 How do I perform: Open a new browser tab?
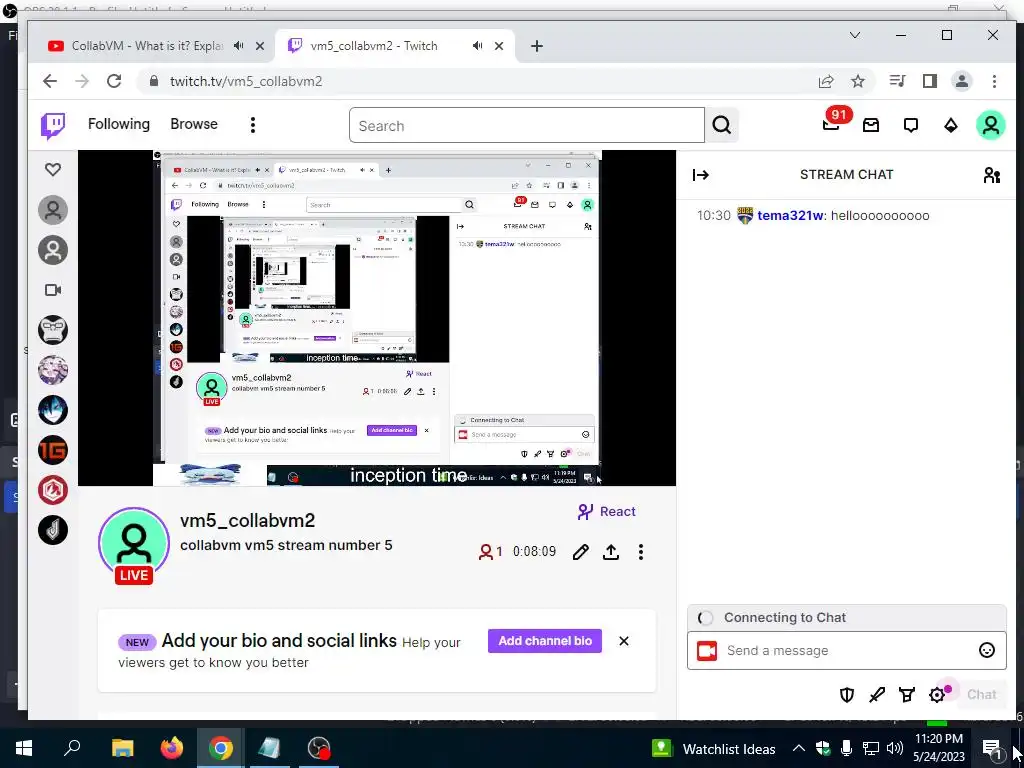pyautogui.click(x=537, y=46)
